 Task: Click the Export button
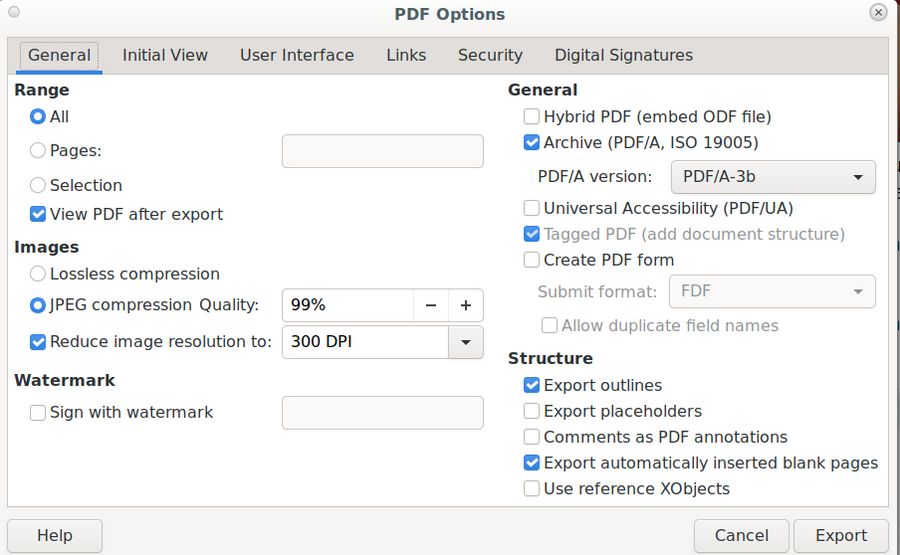(x=841, y=535)
